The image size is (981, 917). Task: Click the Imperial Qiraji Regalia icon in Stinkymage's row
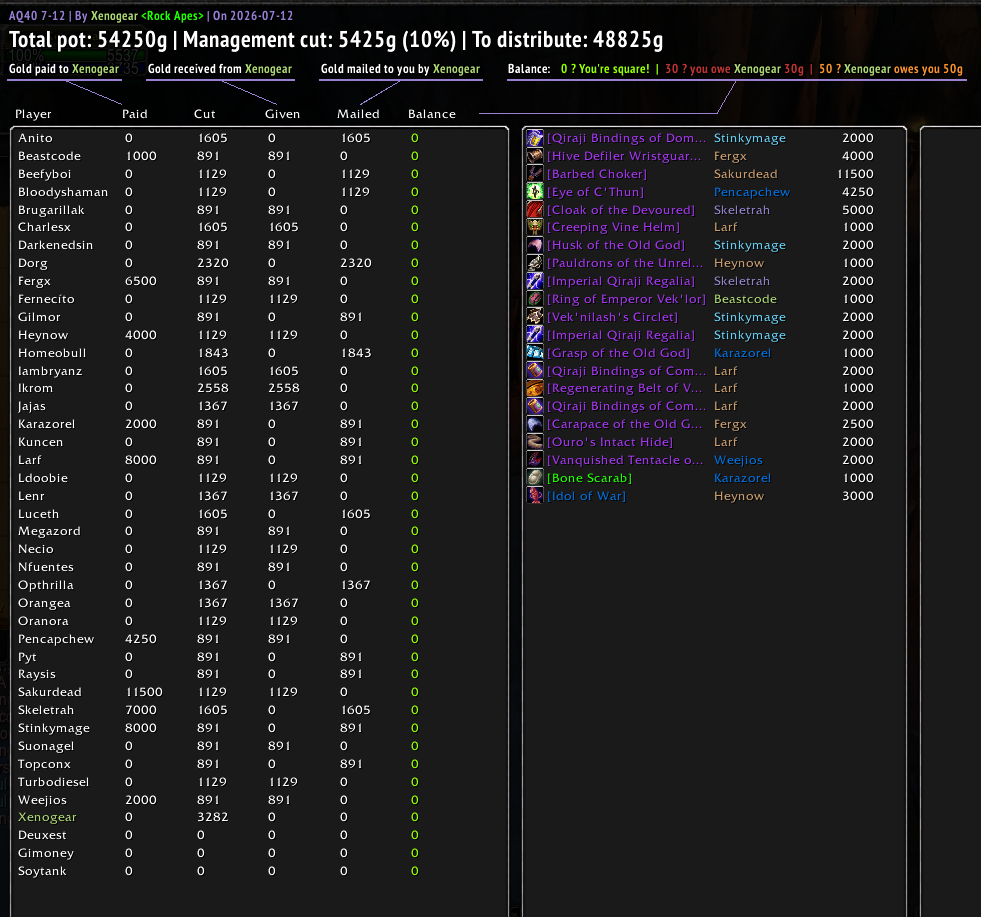click(534, 335)
